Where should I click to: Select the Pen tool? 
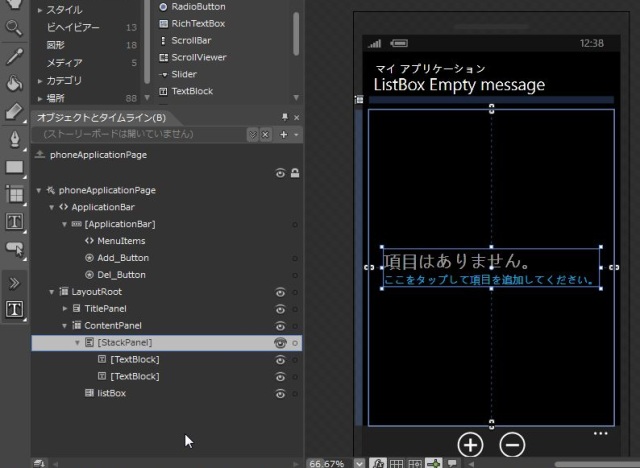click(14, 139)
